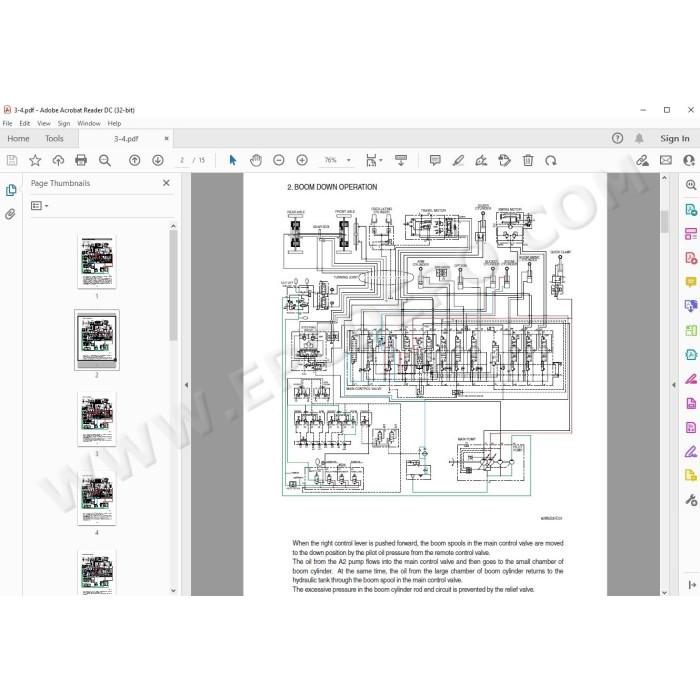Viewport: 700px width, 700px height.
Task: Add the document to starred favorites
Action: point(35,160)
